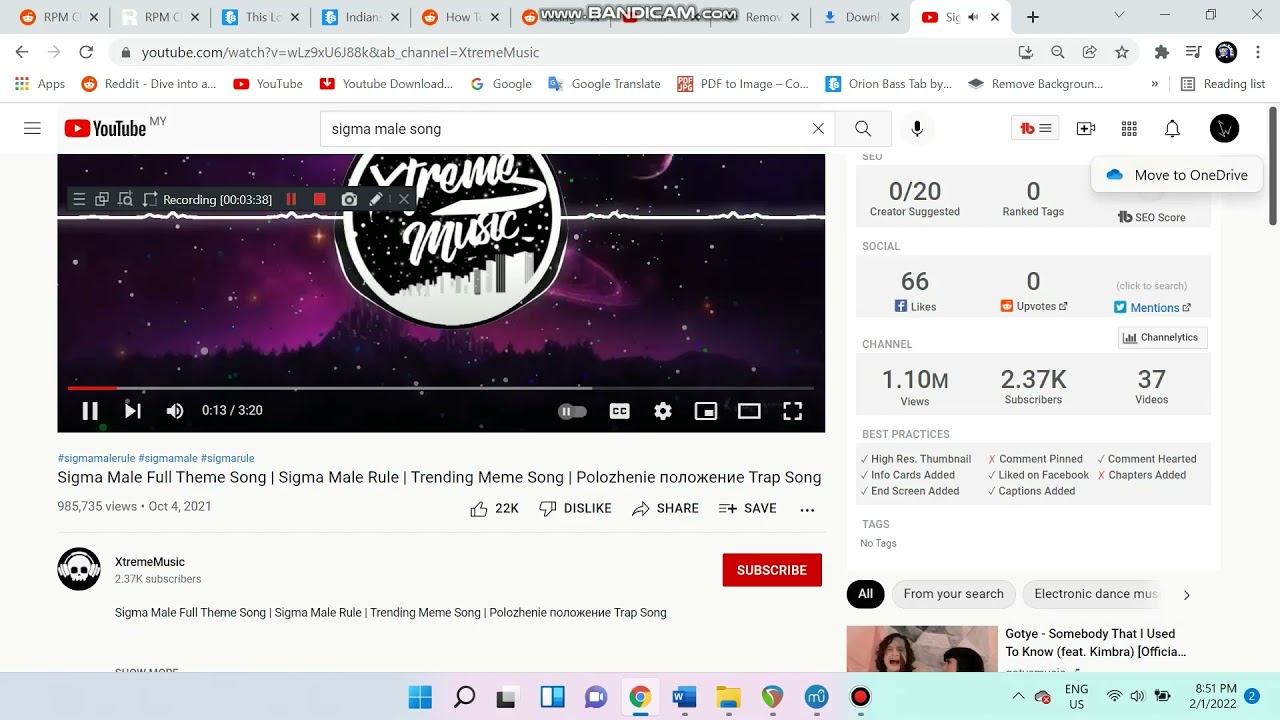The image size is (1280, 720).
Task: Like the video (22K)
Action: (494, 509)
